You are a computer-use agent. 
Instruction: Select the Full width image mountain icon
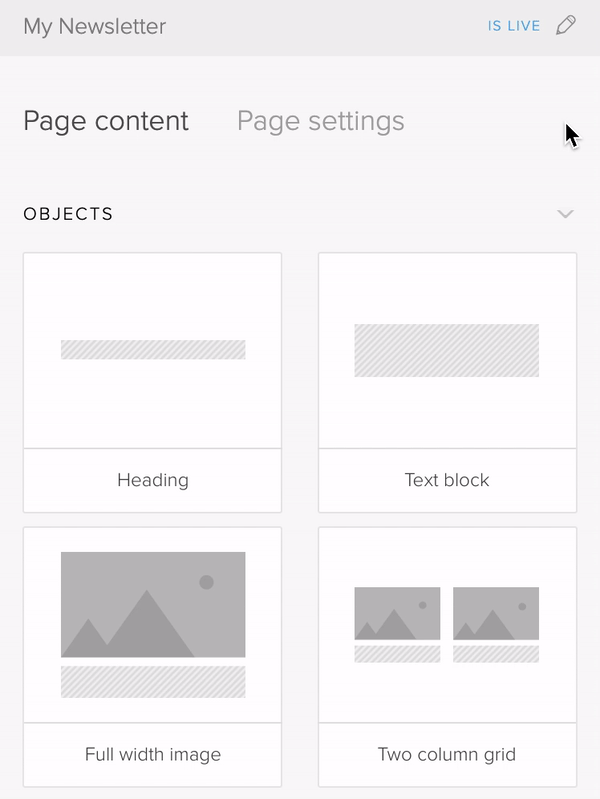[x=153, y=604]
